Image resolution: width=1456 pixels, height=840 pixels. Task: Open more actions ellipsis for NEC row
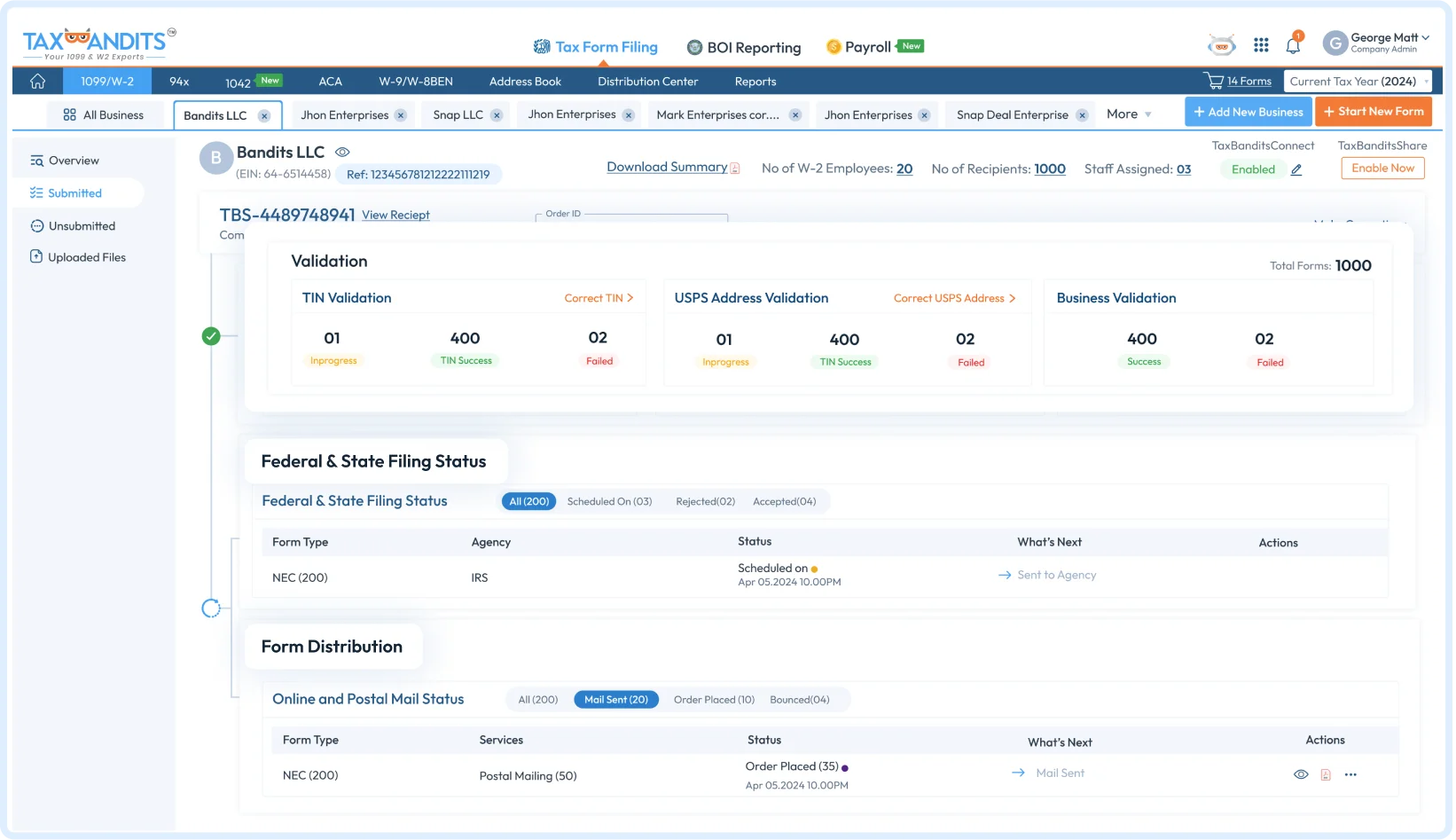tap(1352, 775)
